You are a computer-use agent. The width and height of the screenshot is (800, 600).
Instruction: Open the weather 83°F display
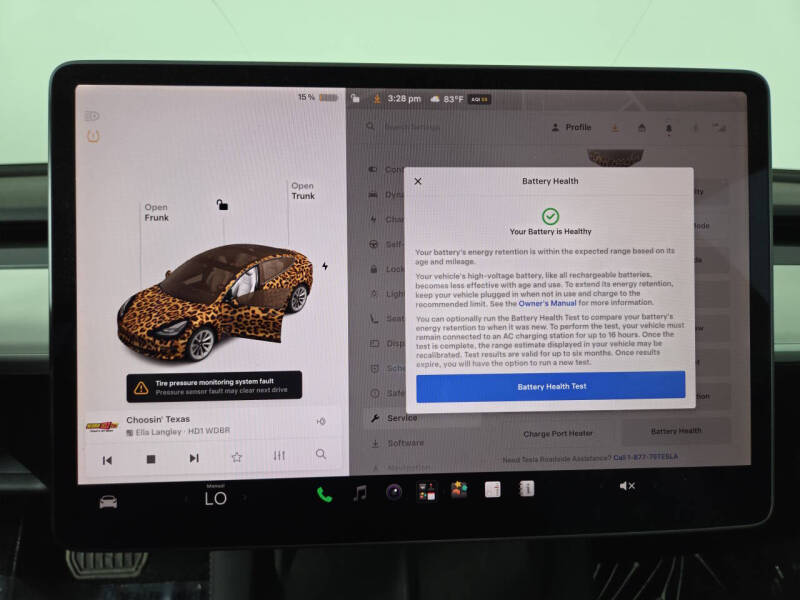447,99
